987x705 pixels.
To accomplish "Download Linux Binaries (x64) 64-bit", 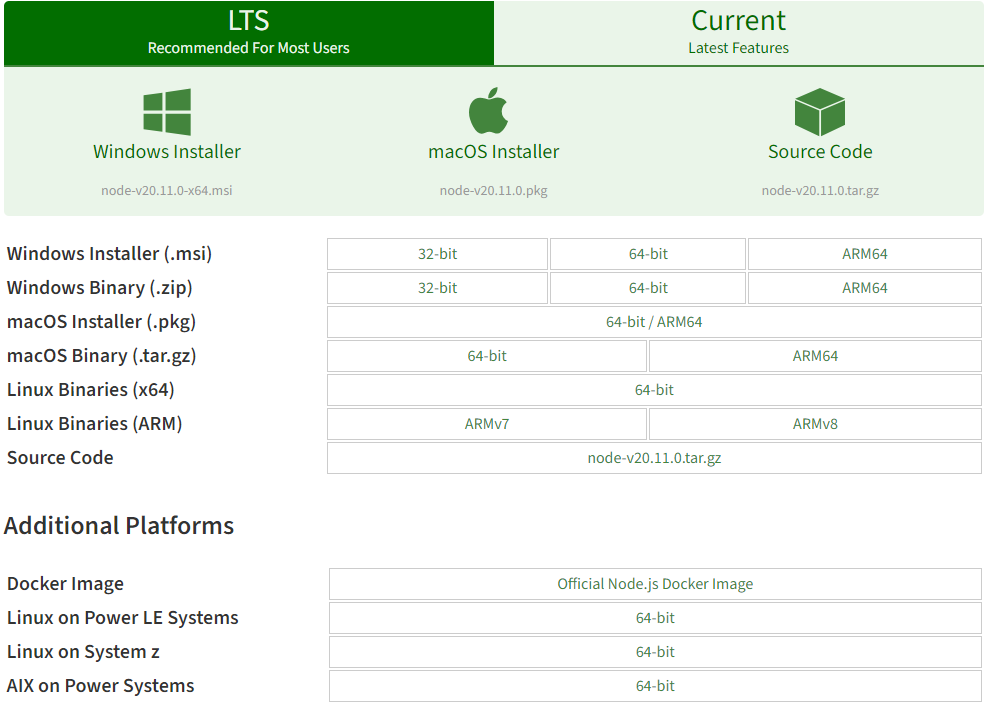I will (x=654, y=390).
